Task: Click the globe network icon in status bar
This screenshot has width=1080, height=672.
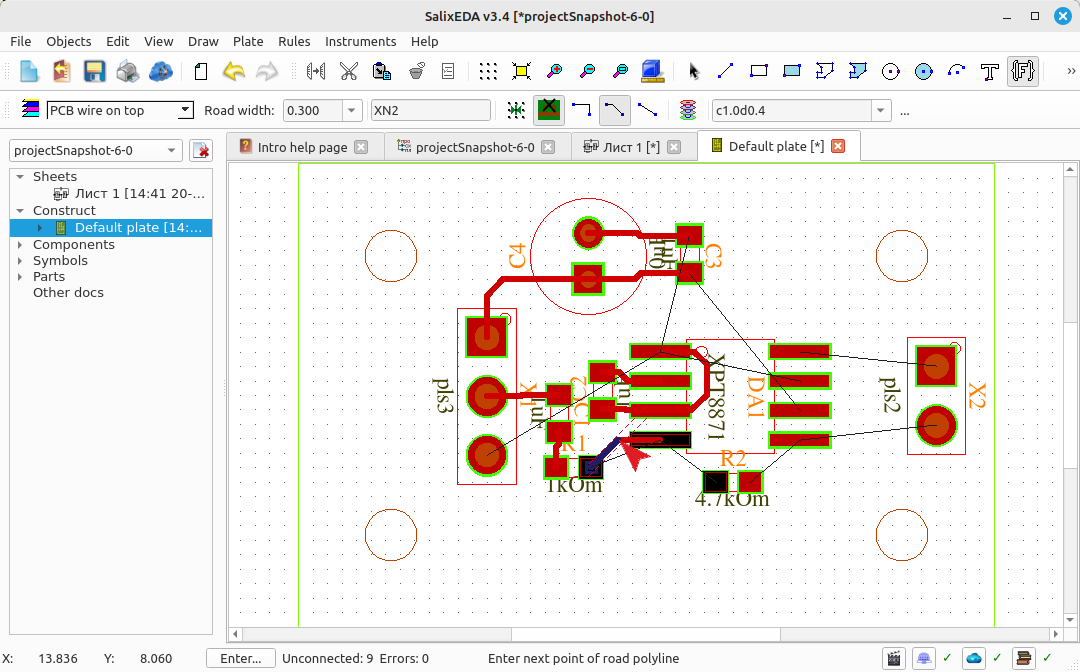Action: pos(924,659)
